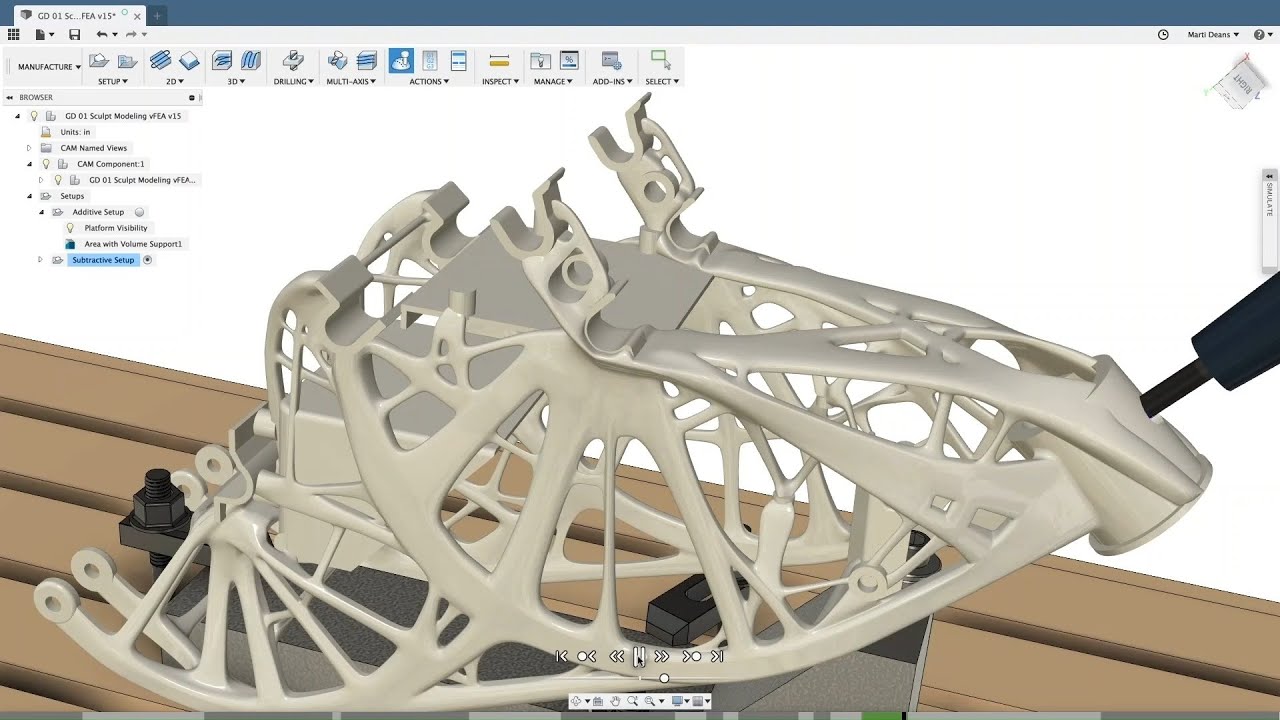Select the Area with Volume Support1 item
The image size is (1280, 720).
tap(133, 244)
